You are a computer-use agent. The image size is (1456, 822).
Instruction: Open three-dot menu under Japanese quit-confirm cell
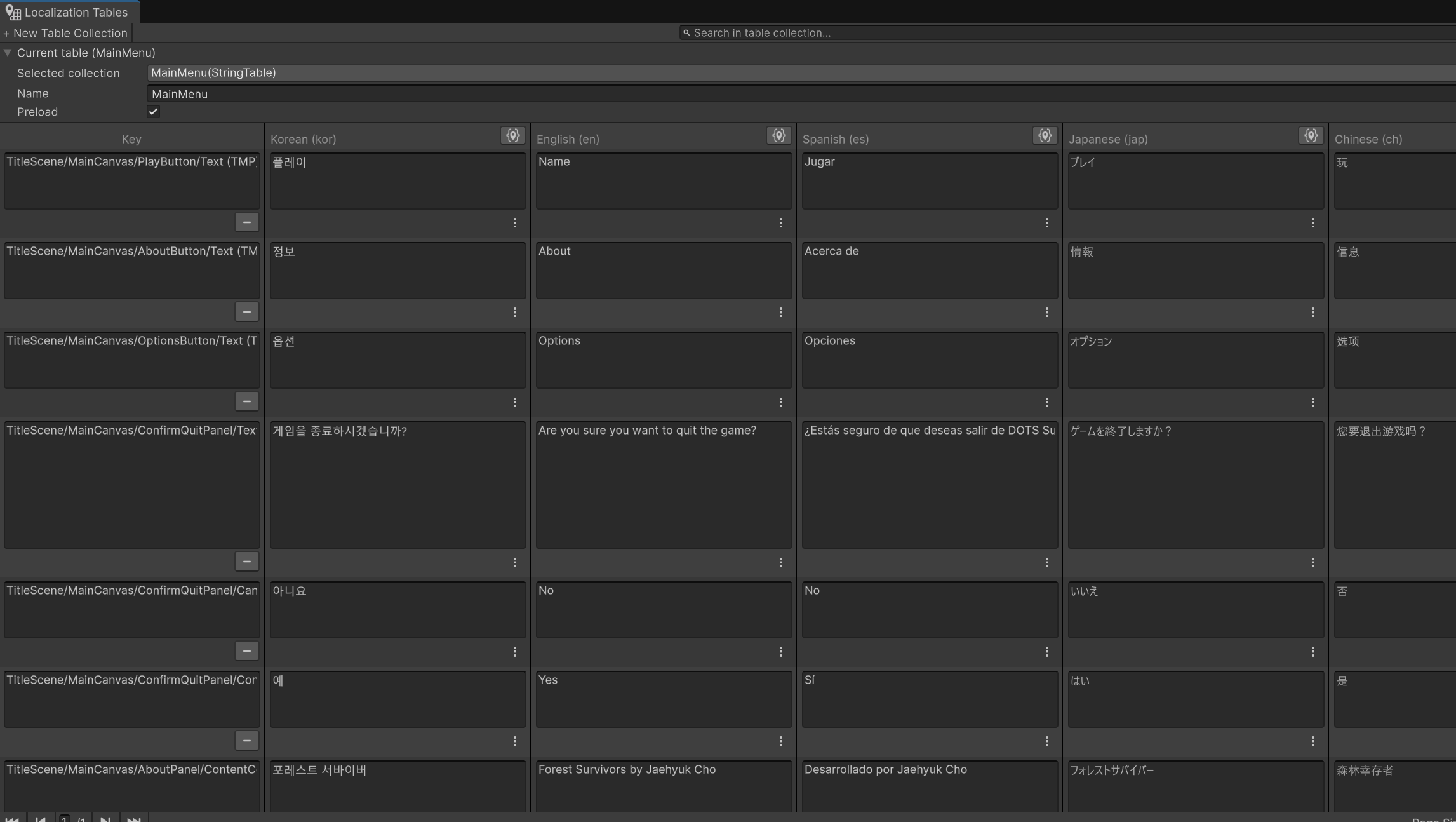pyautogui.click(x=1313, y=563)
